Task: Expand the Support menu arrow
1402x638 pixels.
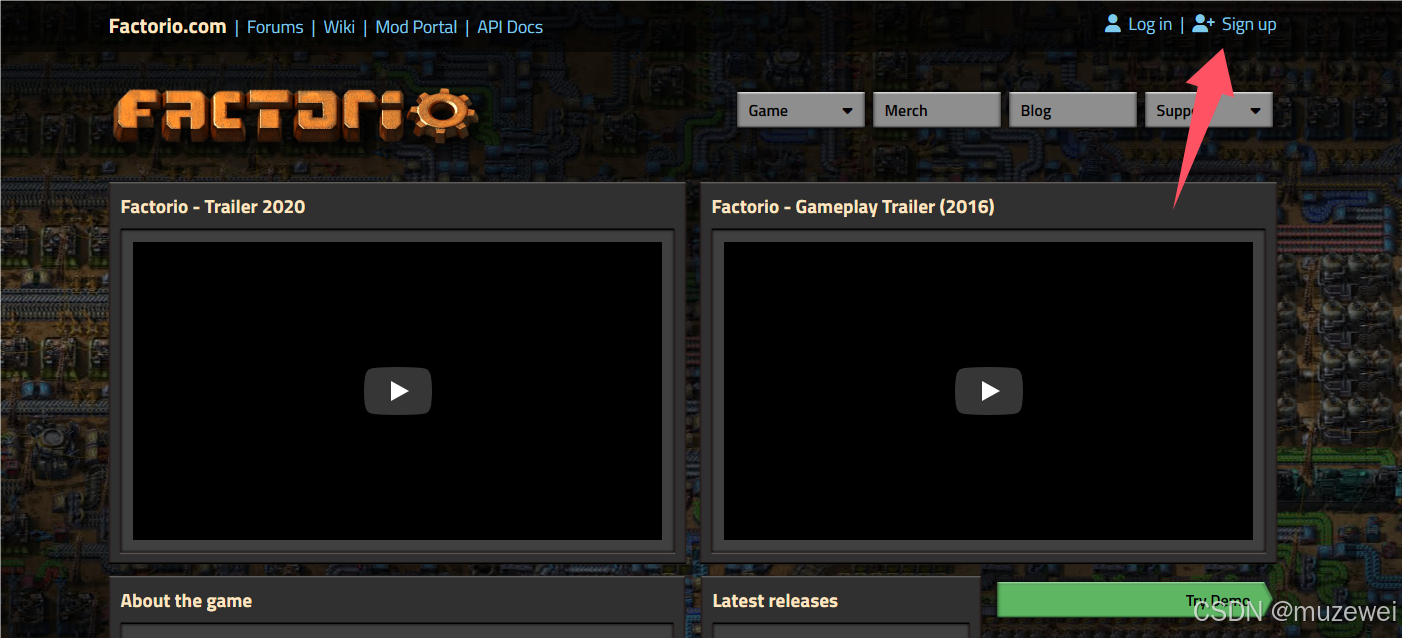Action: pos(1255,111)
